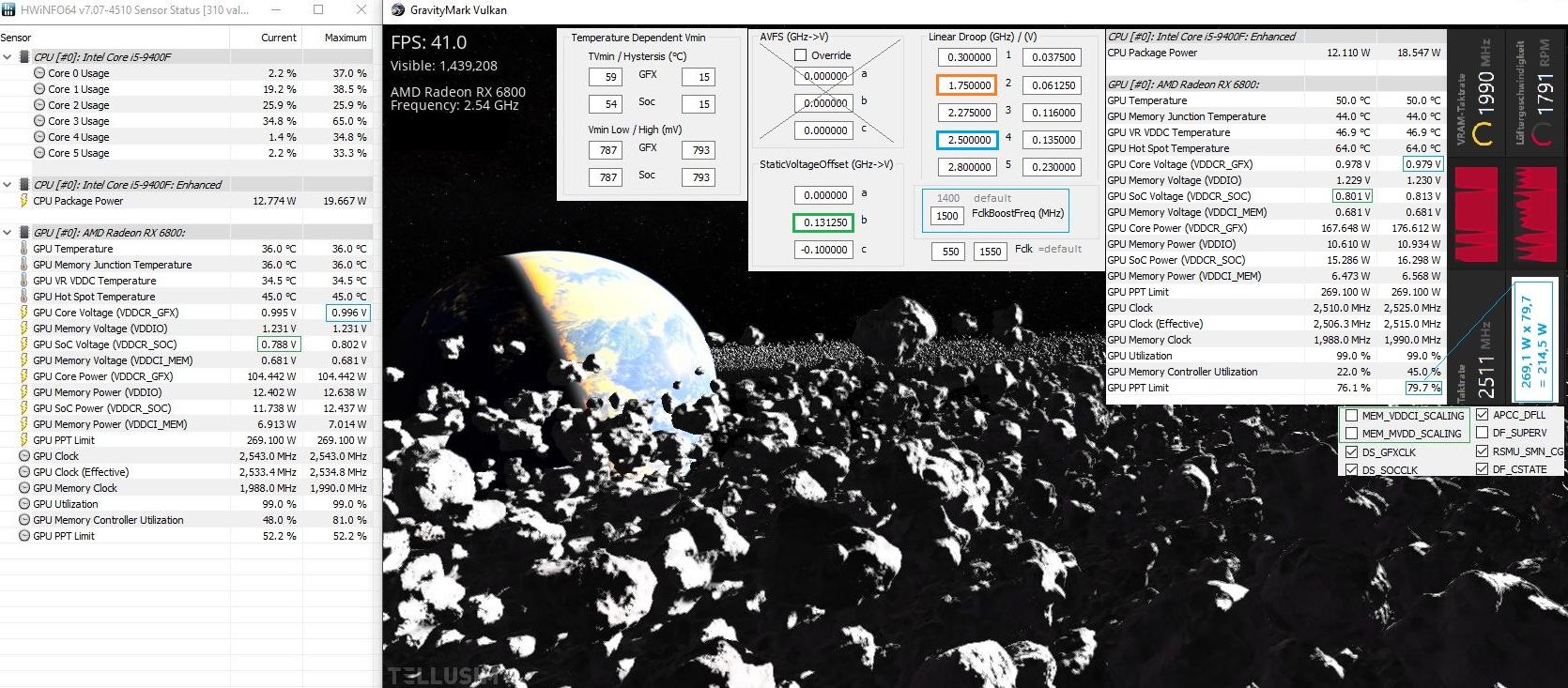This screenshot has width=1568, height=688.
Task: Collapse the GPU [#0]: AMD Radeon RX 6800 group in HWiNFO
Action: (8, 233)
